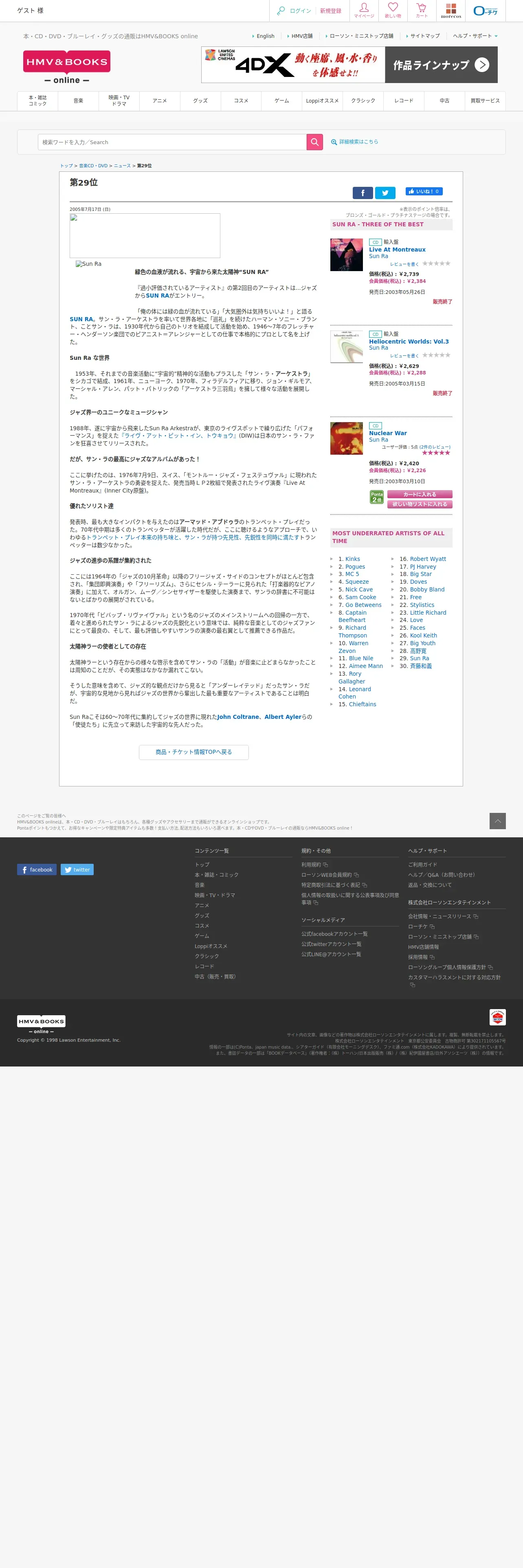Click 新規登録 sign-up link

click(x=331, y=11)
